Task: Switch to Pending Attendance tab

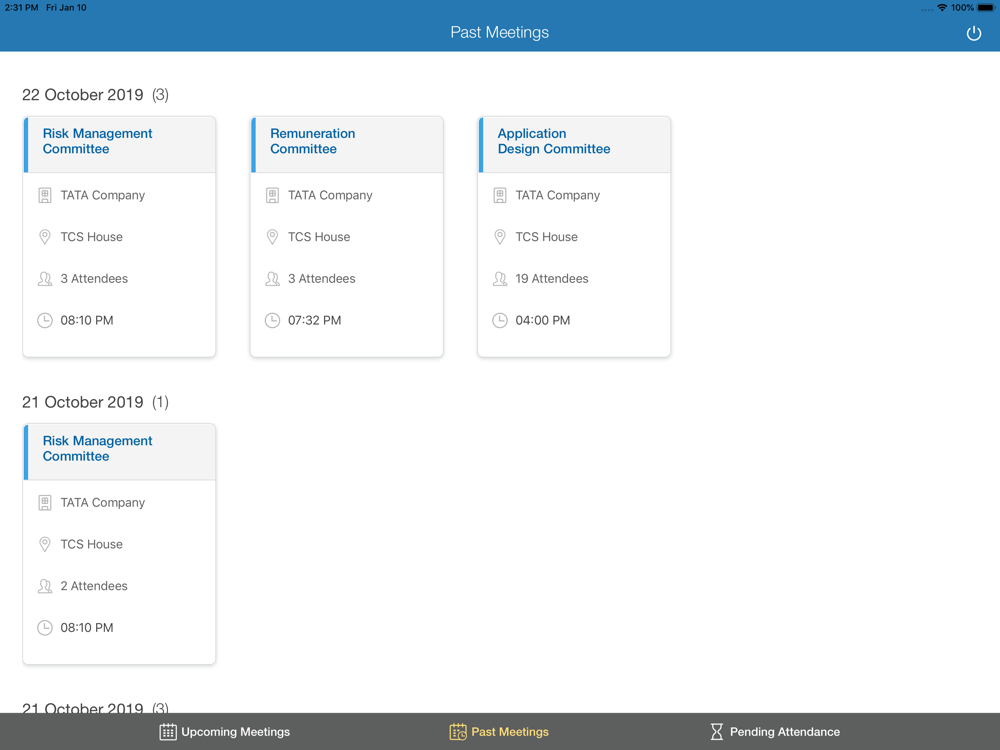Action: pyautogui.click(x=775, y=732)
